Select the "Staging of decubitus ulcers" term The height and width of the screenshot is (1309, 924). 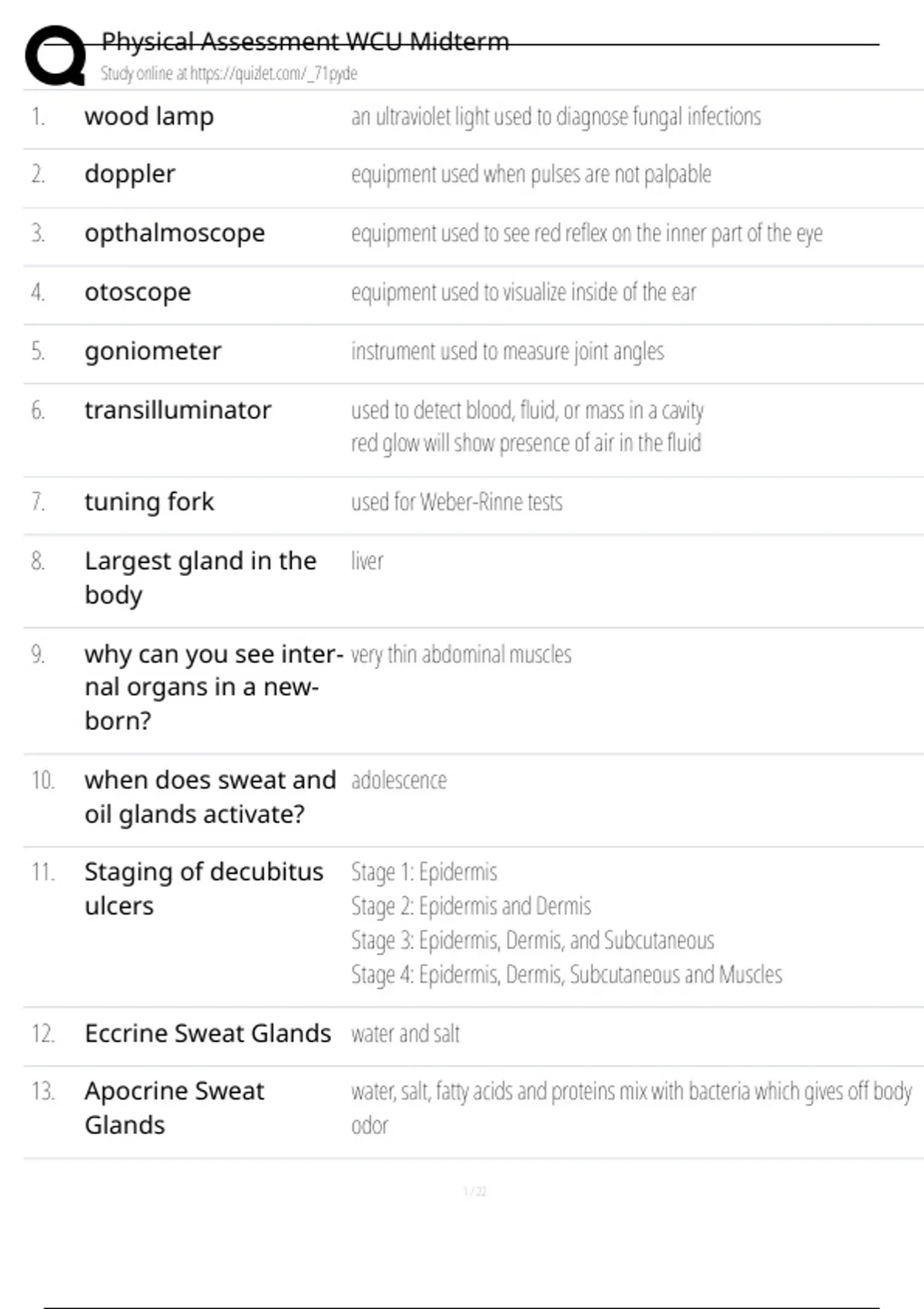pos(203,889)
